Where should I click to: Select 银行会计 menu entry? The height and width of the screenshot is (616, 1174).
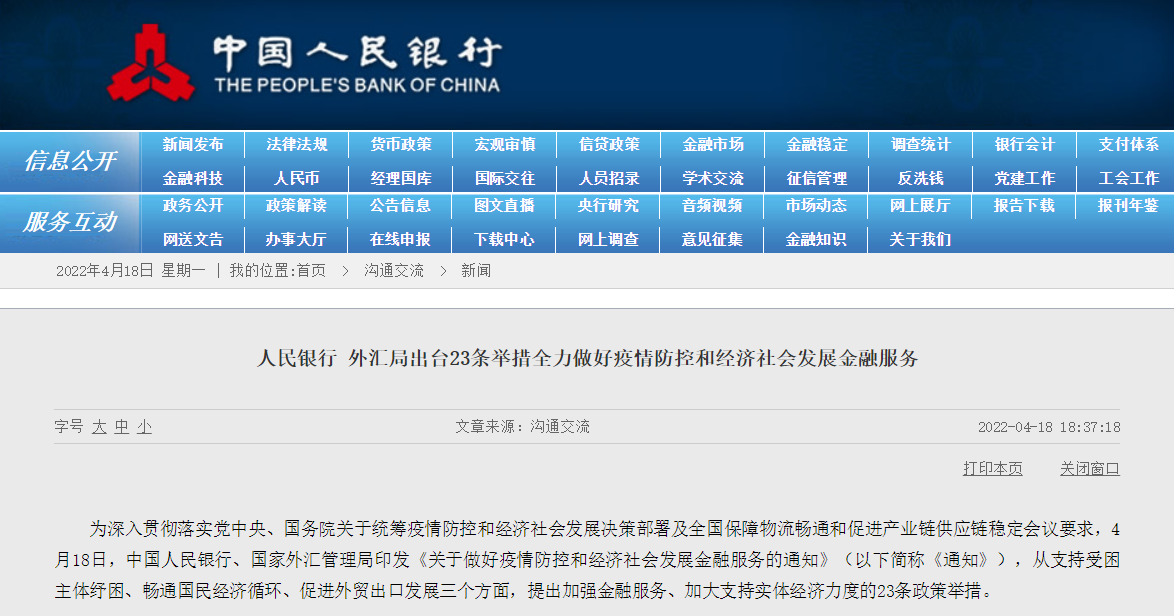1024,144
